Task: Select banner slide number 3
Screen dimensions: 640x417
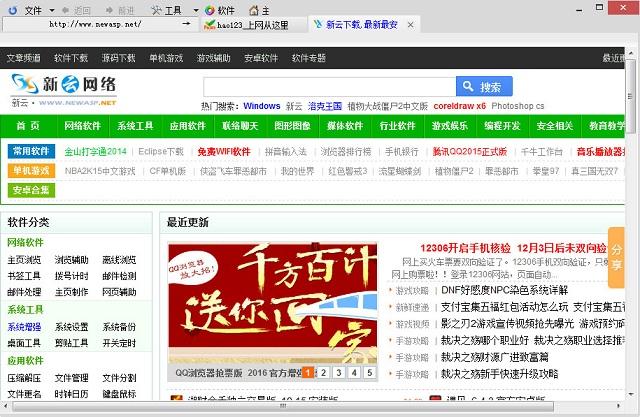Action: (339, 373)
